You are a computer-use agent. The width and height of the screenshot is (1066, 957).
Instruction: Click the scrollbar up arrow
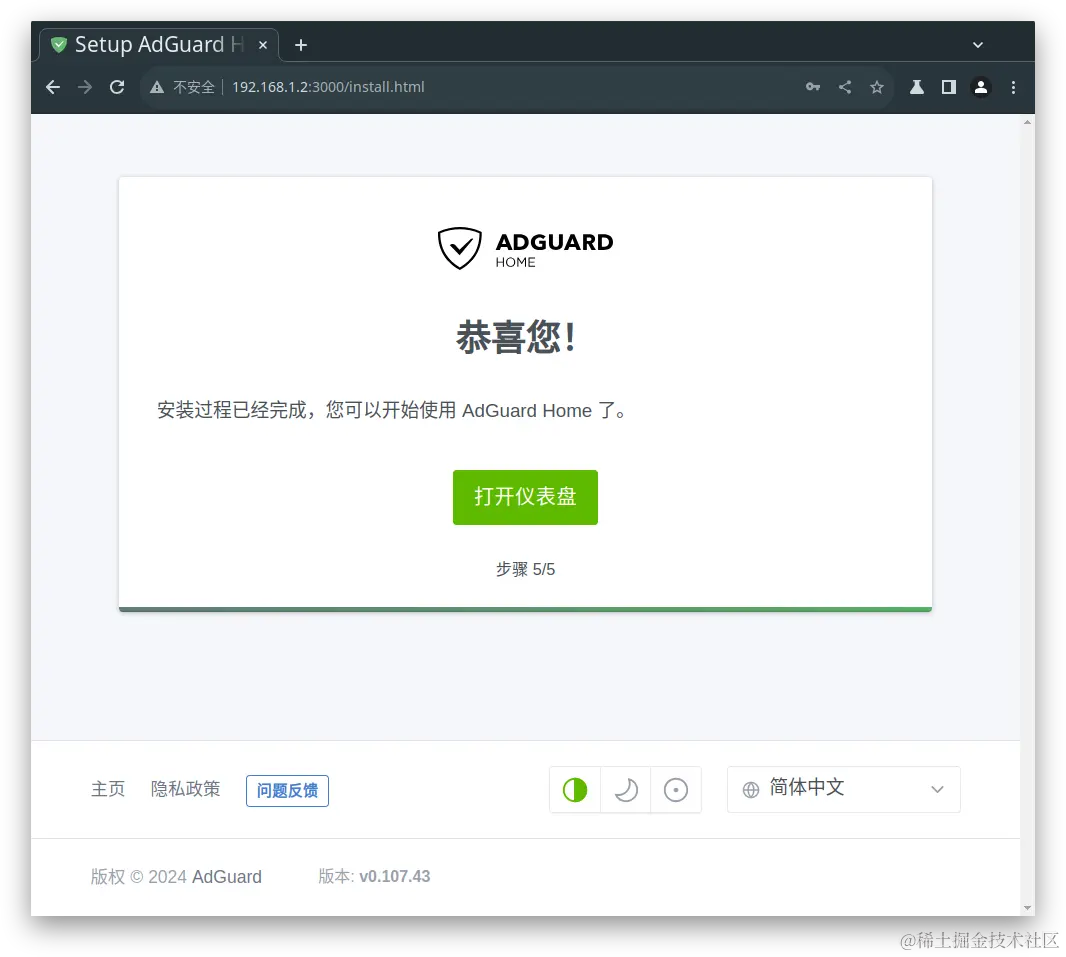(x=1027, y=122)
